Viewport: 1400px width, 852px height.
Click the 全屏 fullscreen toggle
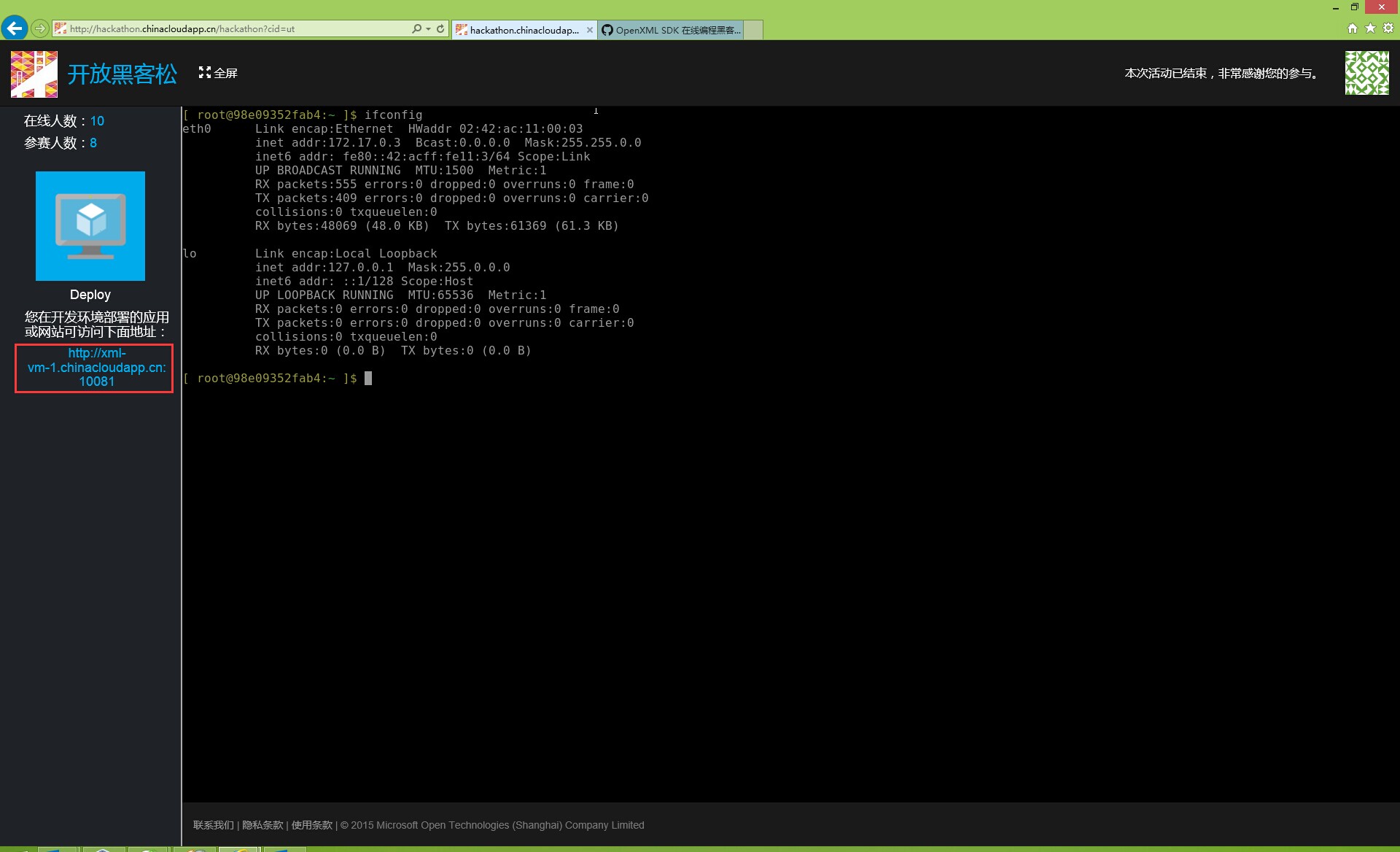[x=218, y=73]
